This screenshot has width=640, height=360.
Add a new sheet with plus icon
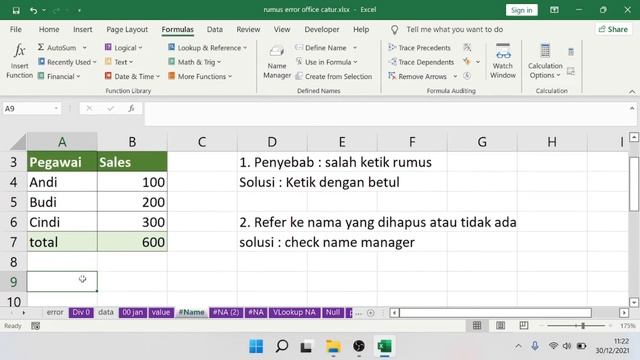click(371, 313)
